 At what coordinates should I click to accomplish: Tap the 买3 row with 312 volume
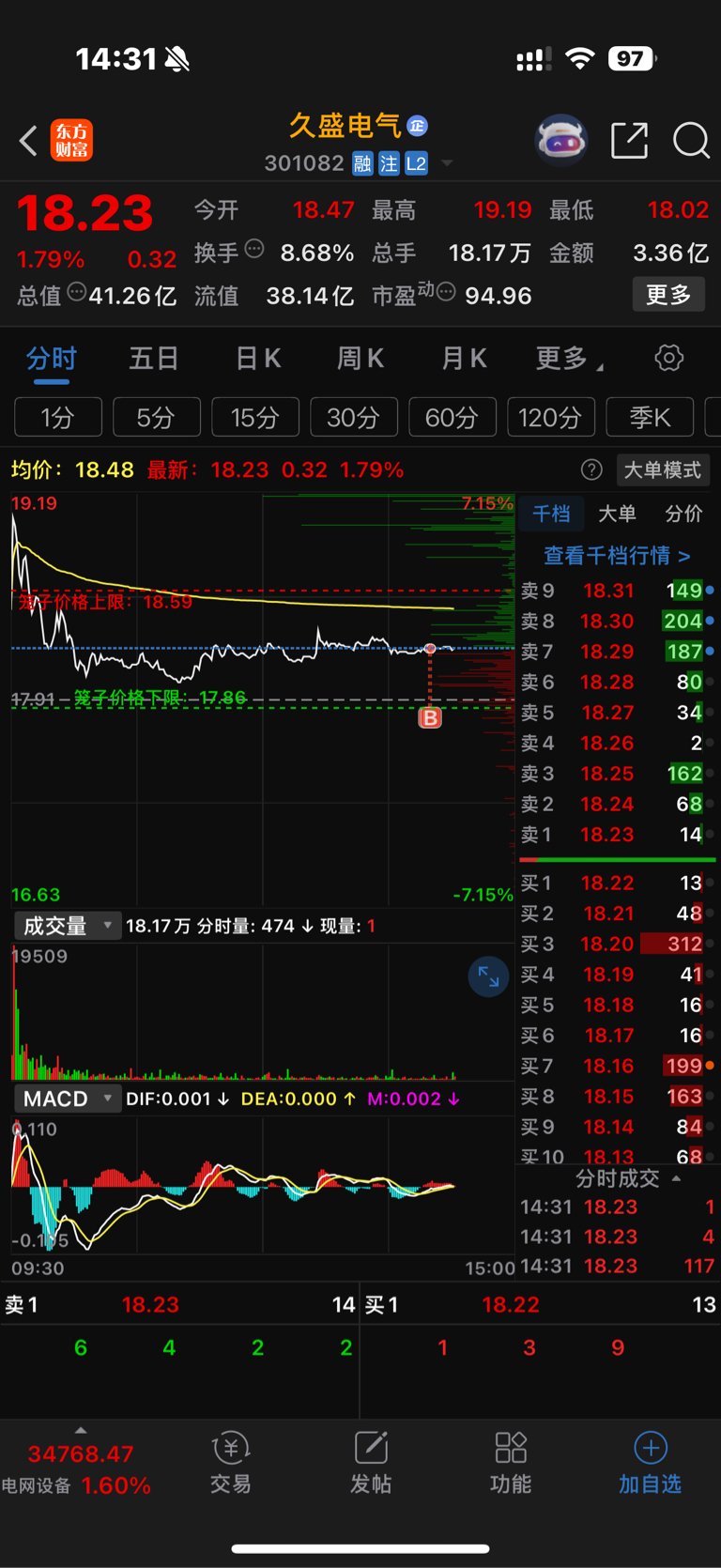[617, 944]
